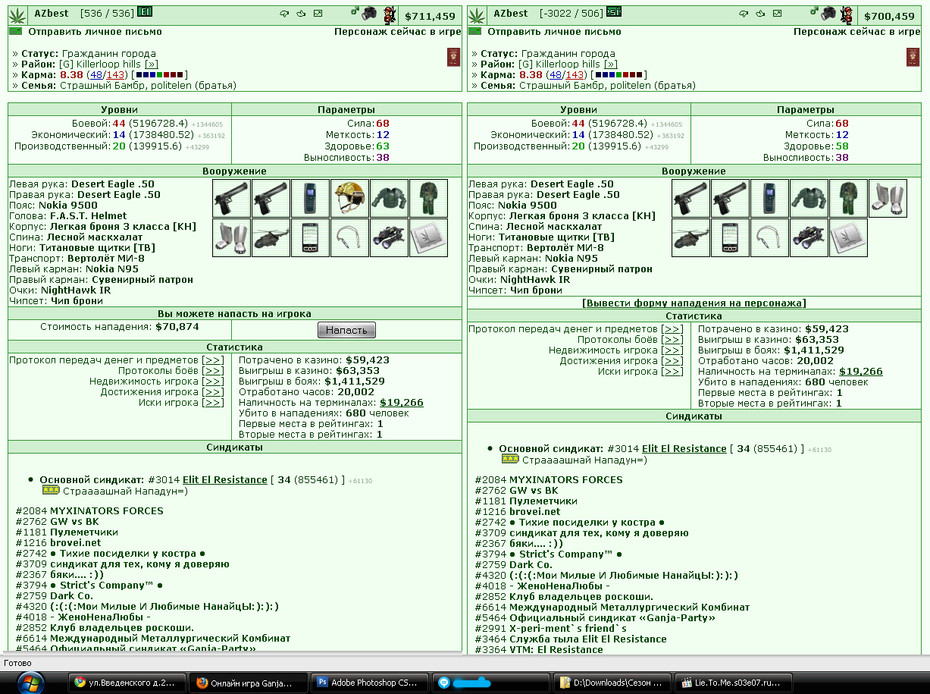Open the Elit El Resistance syndicate link on left
930x694 pixels.
225,479
